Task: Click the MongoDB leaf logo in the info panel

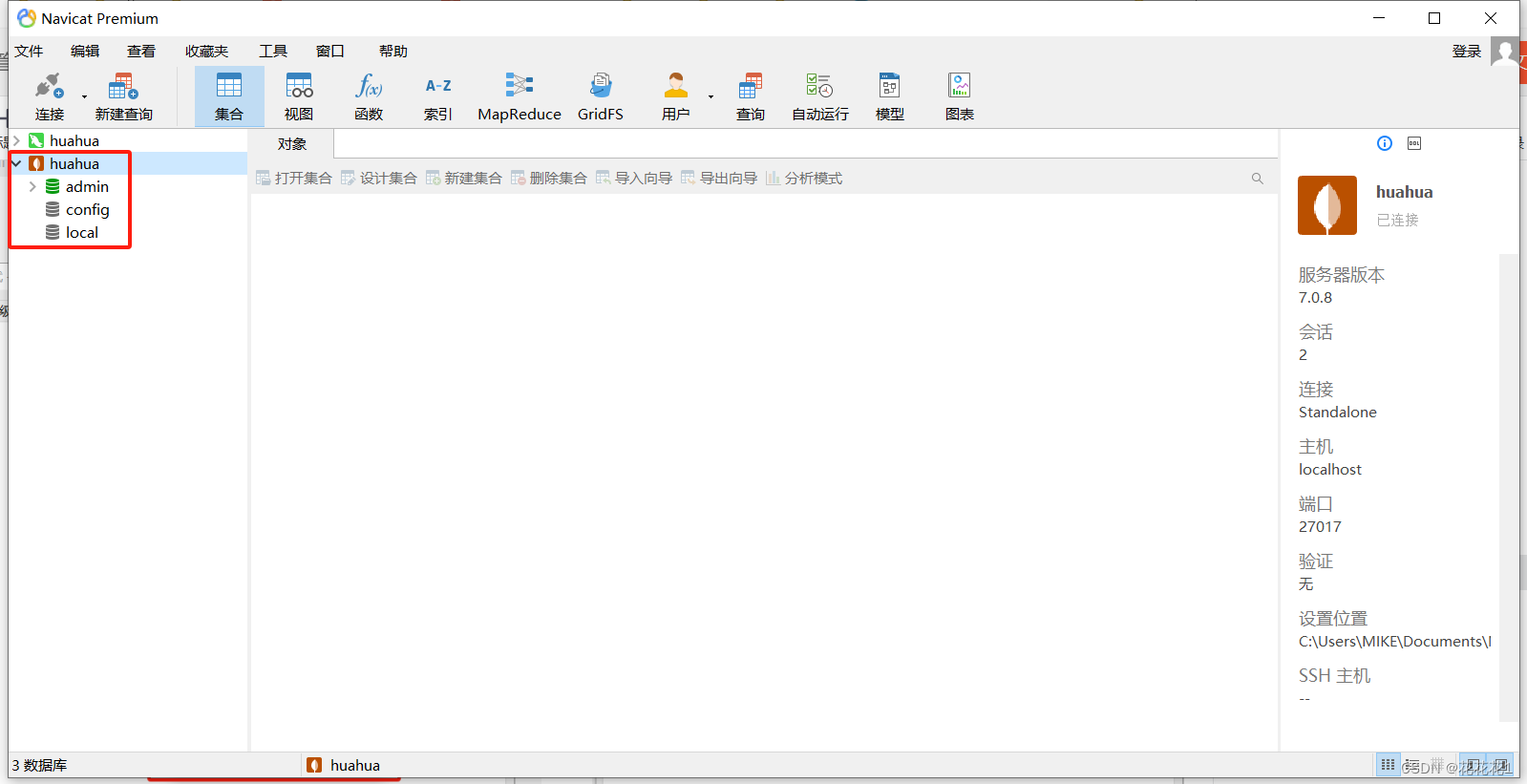Action: coord(1327,205)
